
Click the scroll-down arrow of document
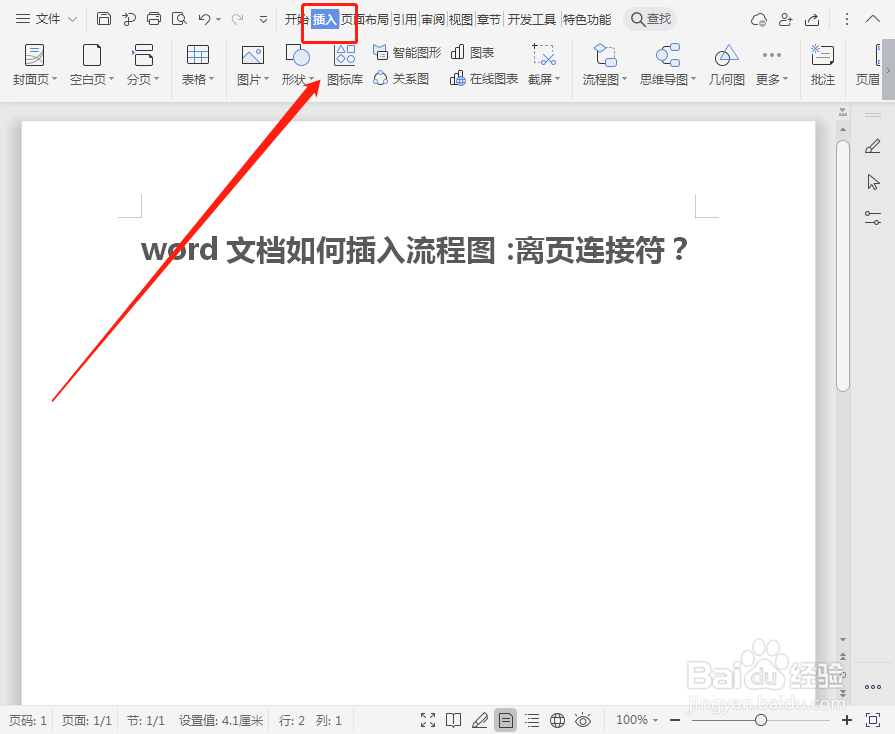click(x=842, y=640)
